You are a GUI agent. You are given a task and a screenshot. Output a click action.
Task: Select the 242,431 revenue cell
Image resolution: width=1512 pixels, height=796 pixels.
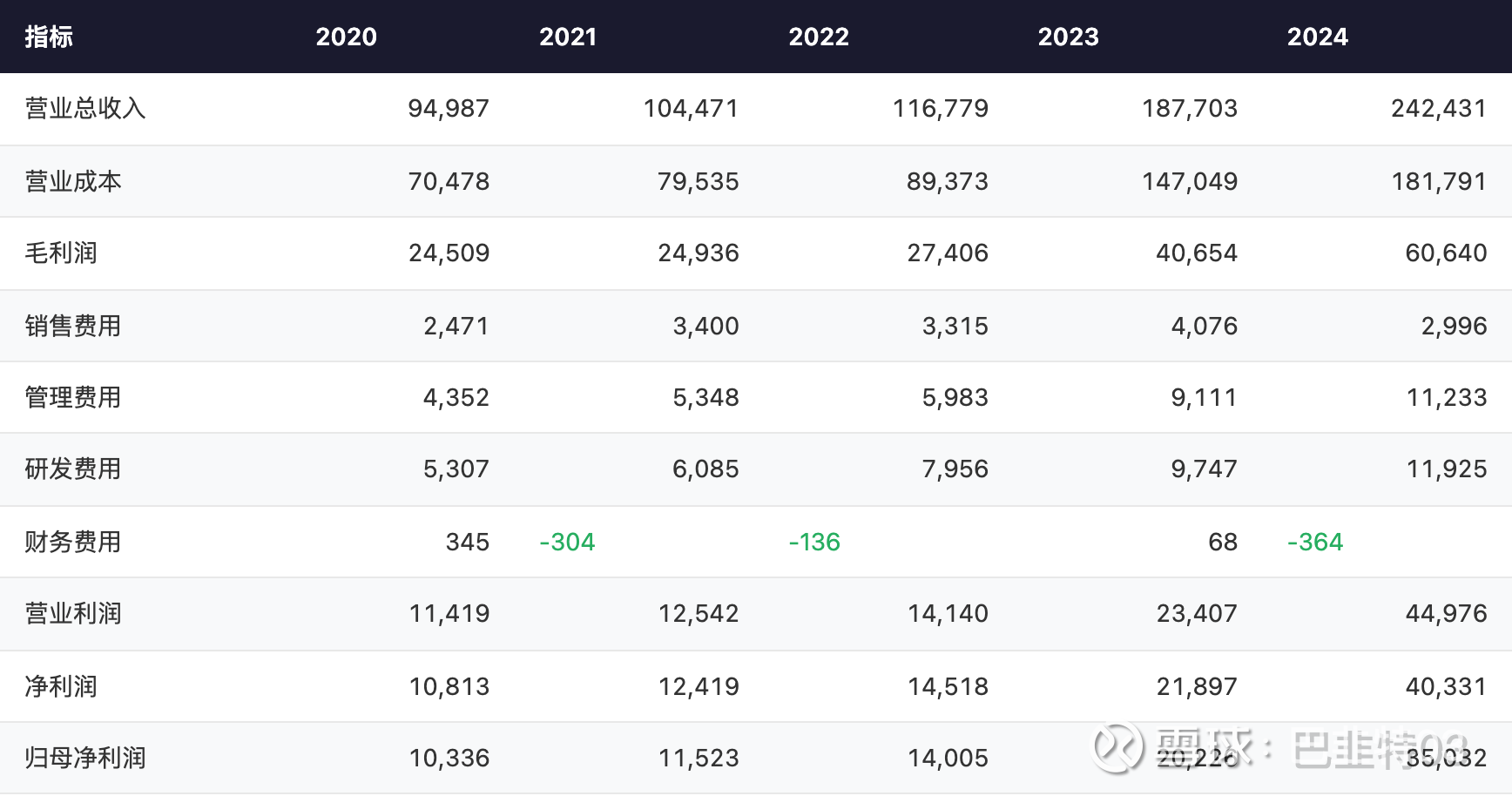(1439, 108)
